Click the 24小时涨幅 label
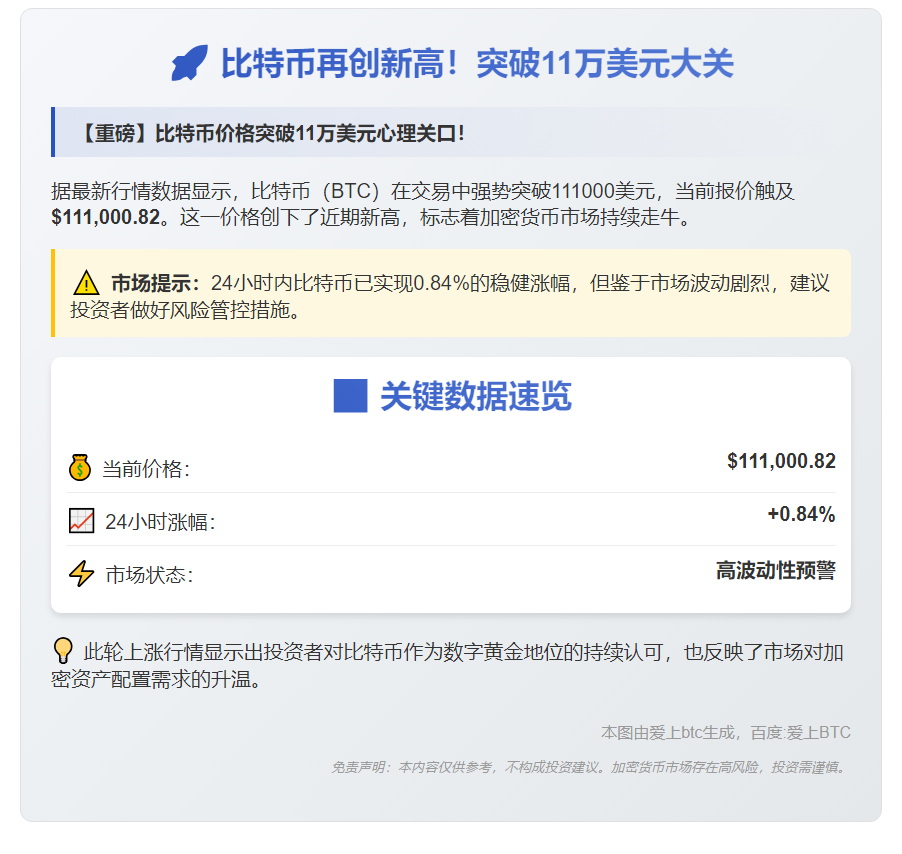The width and height of the screenshot is (902, 854). click(x=160, y=522)
